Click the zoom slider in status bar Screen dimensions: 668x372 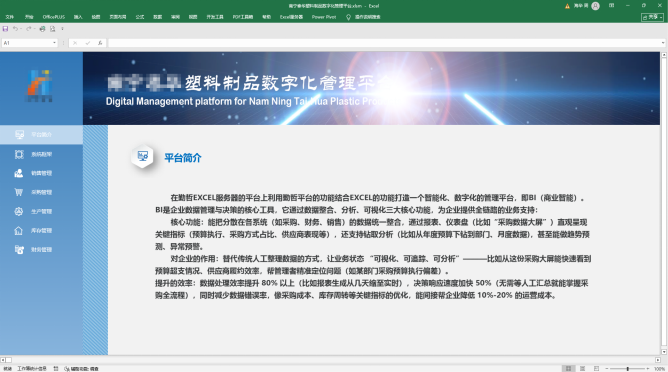click(x=627, y=369)
